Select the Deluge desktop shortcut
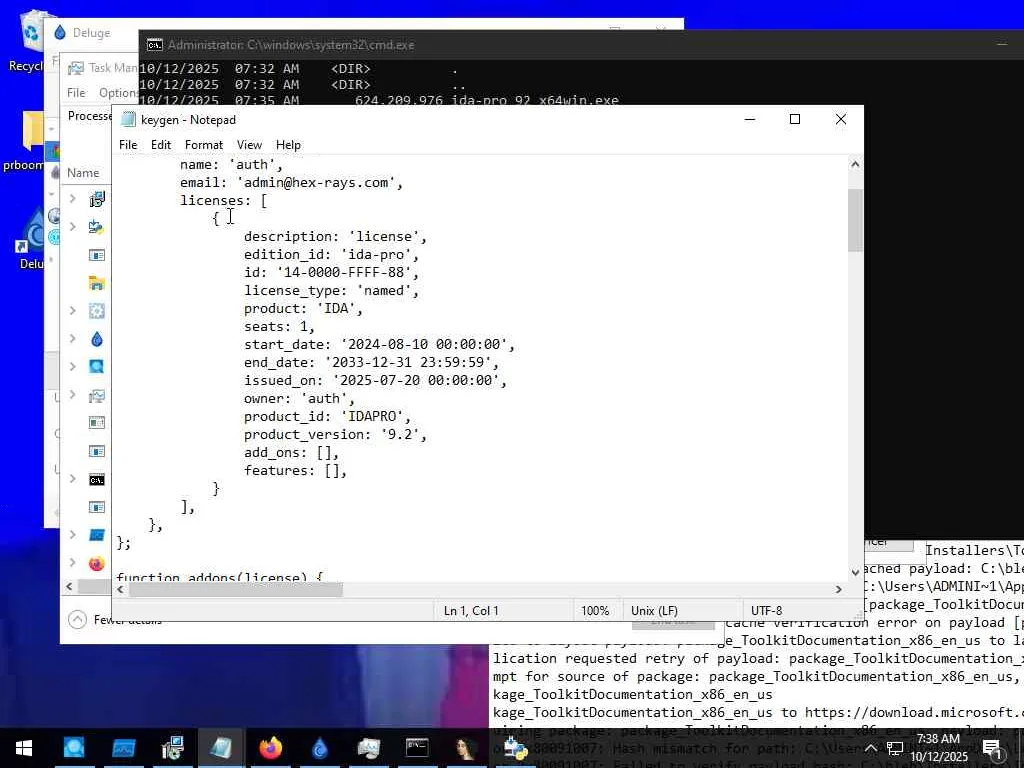The image size is (1024, 768). click(x=31, y=240)
